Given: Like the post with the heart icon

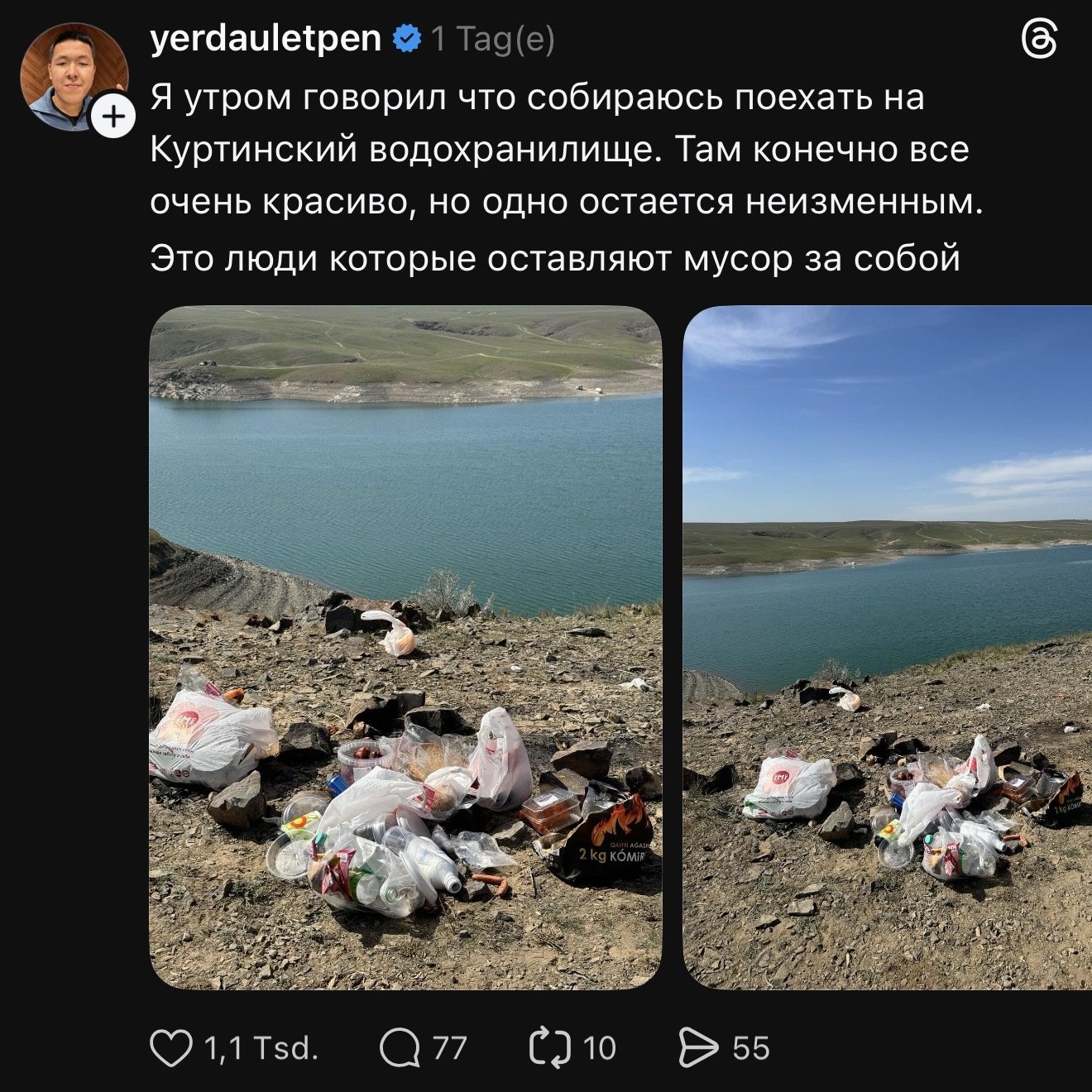Looking at the screenshot, I should point(170,1047).
